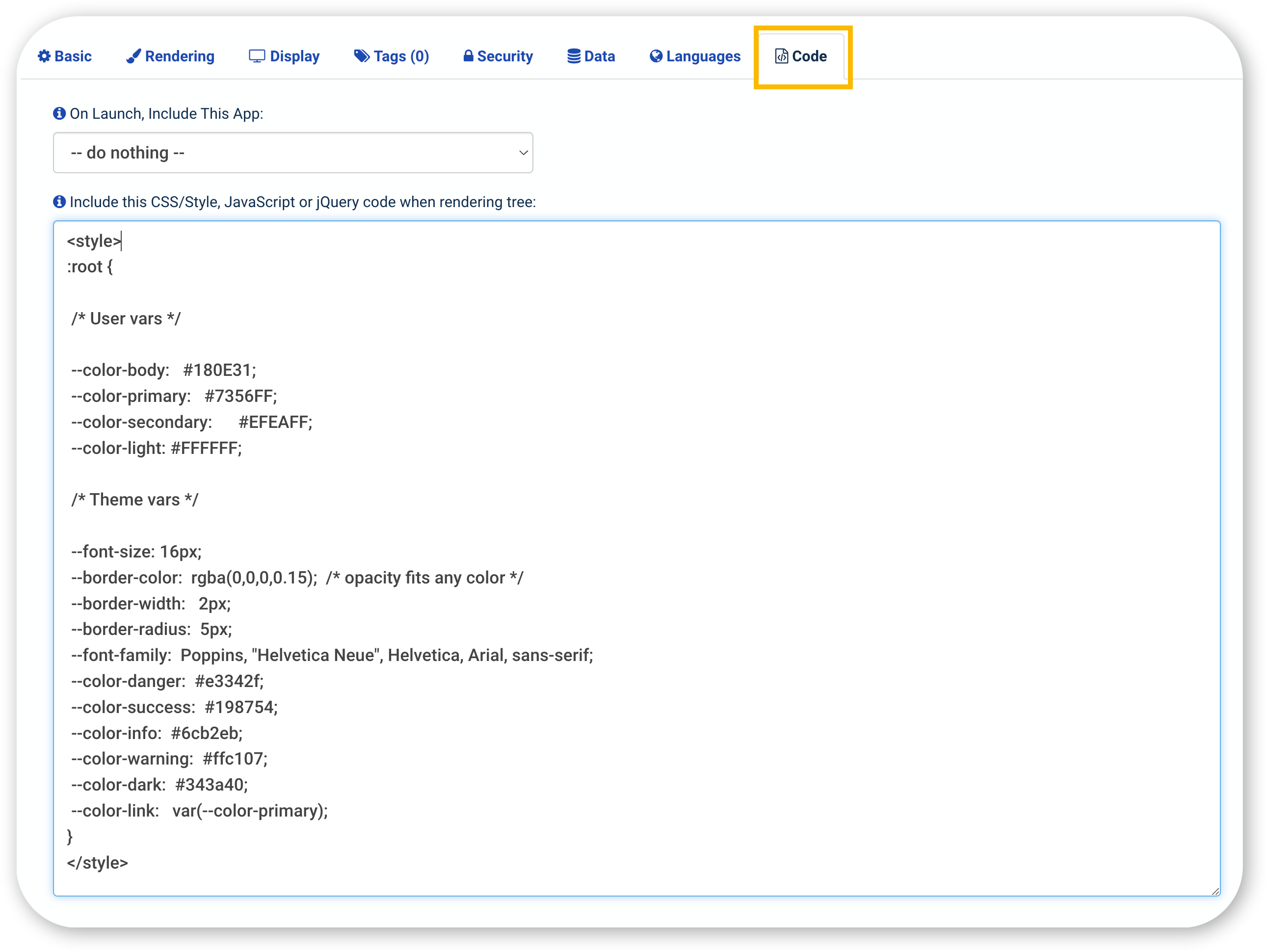
Task: Switch to the Rendering tab
Action: click(179, 56)
